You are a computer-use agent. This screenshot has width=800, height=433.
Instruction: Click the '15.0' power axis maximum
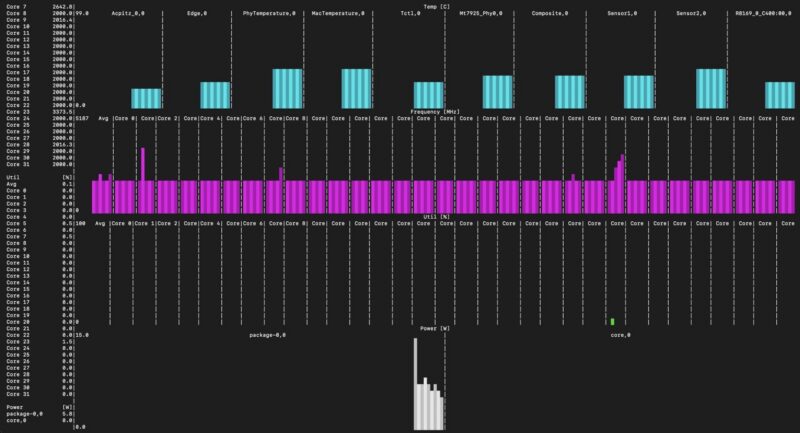tap(82, 335)
